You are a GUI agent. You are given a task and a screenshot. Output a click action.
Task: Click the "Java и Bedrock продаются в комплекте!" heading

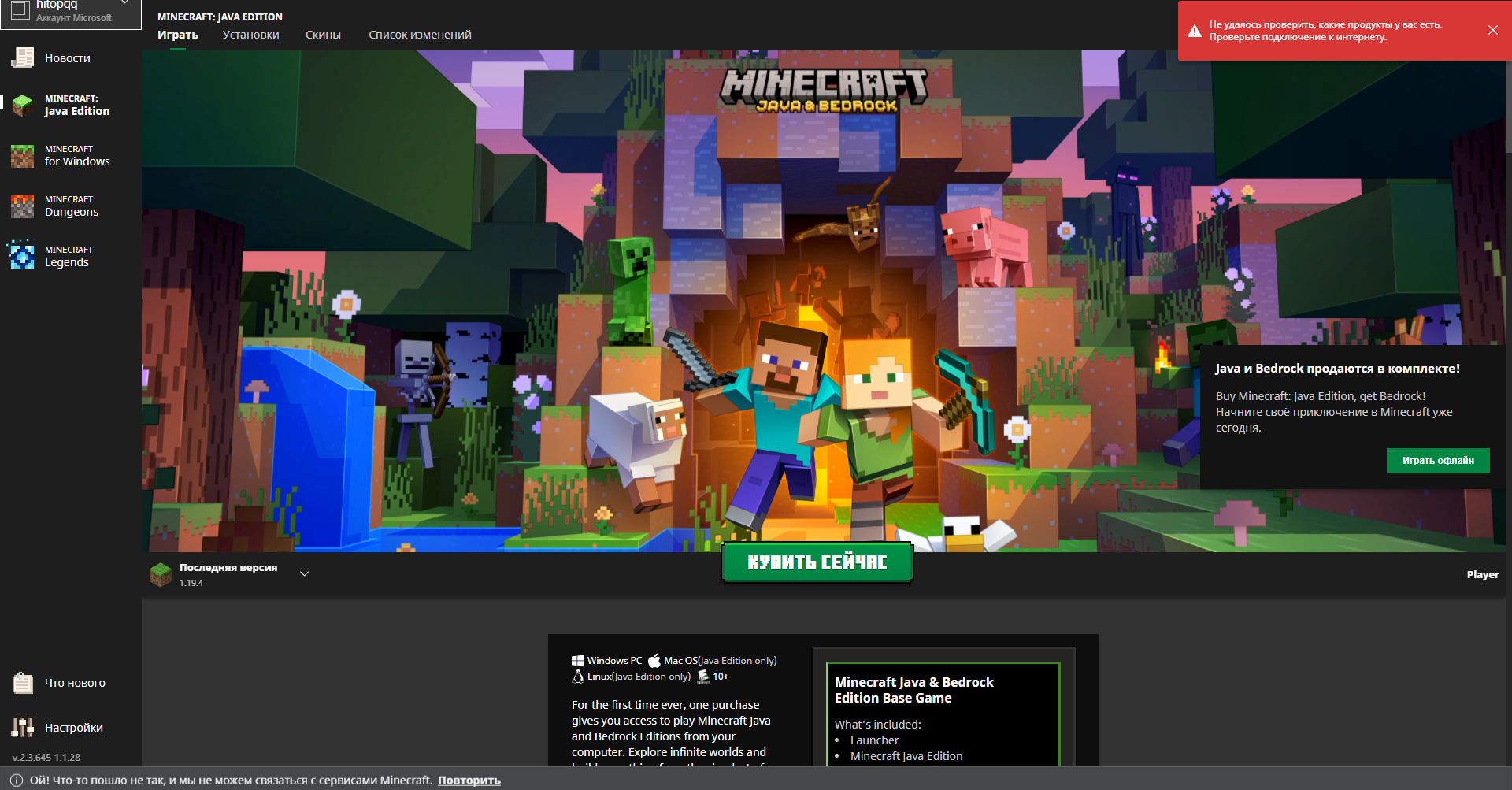(1337, 369)
